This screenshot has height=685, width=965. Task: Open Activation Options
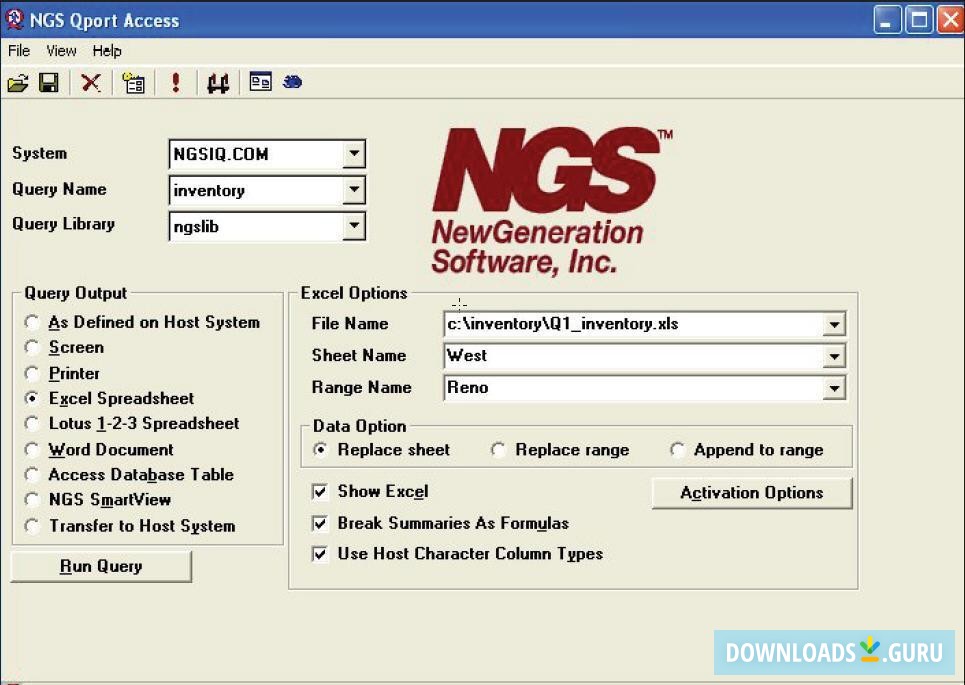[x=751, y=492]
